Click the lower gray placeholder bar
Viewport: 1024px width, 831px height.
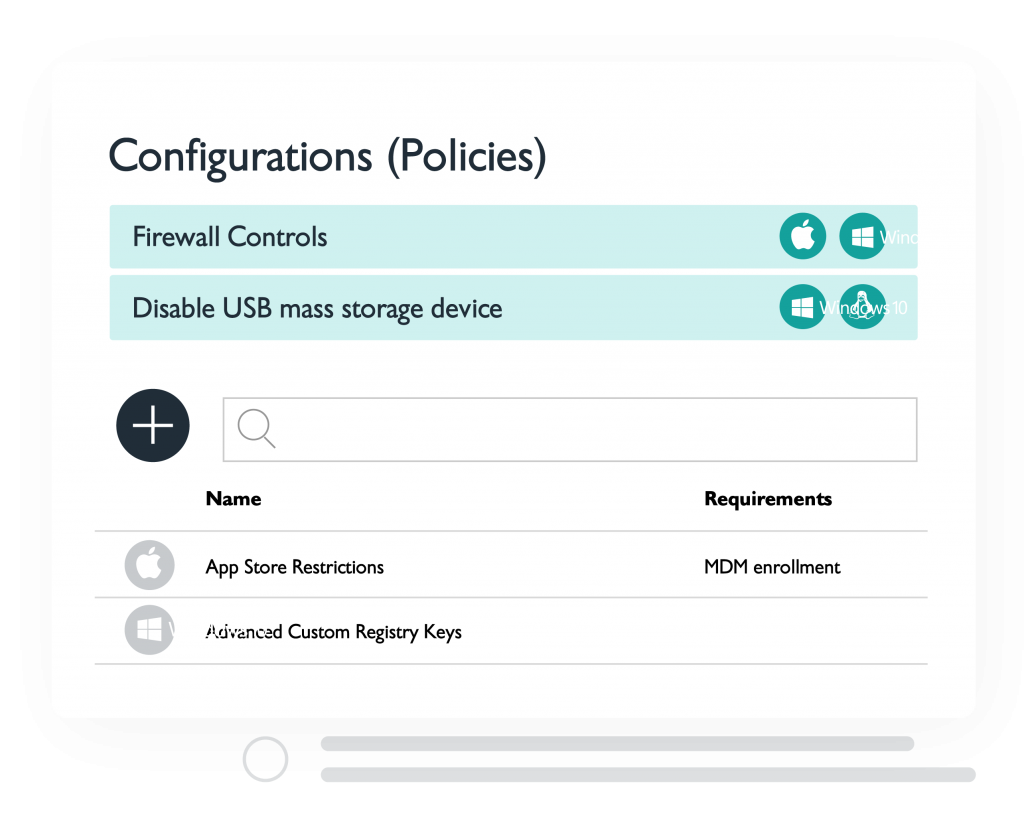coord(648,775)
